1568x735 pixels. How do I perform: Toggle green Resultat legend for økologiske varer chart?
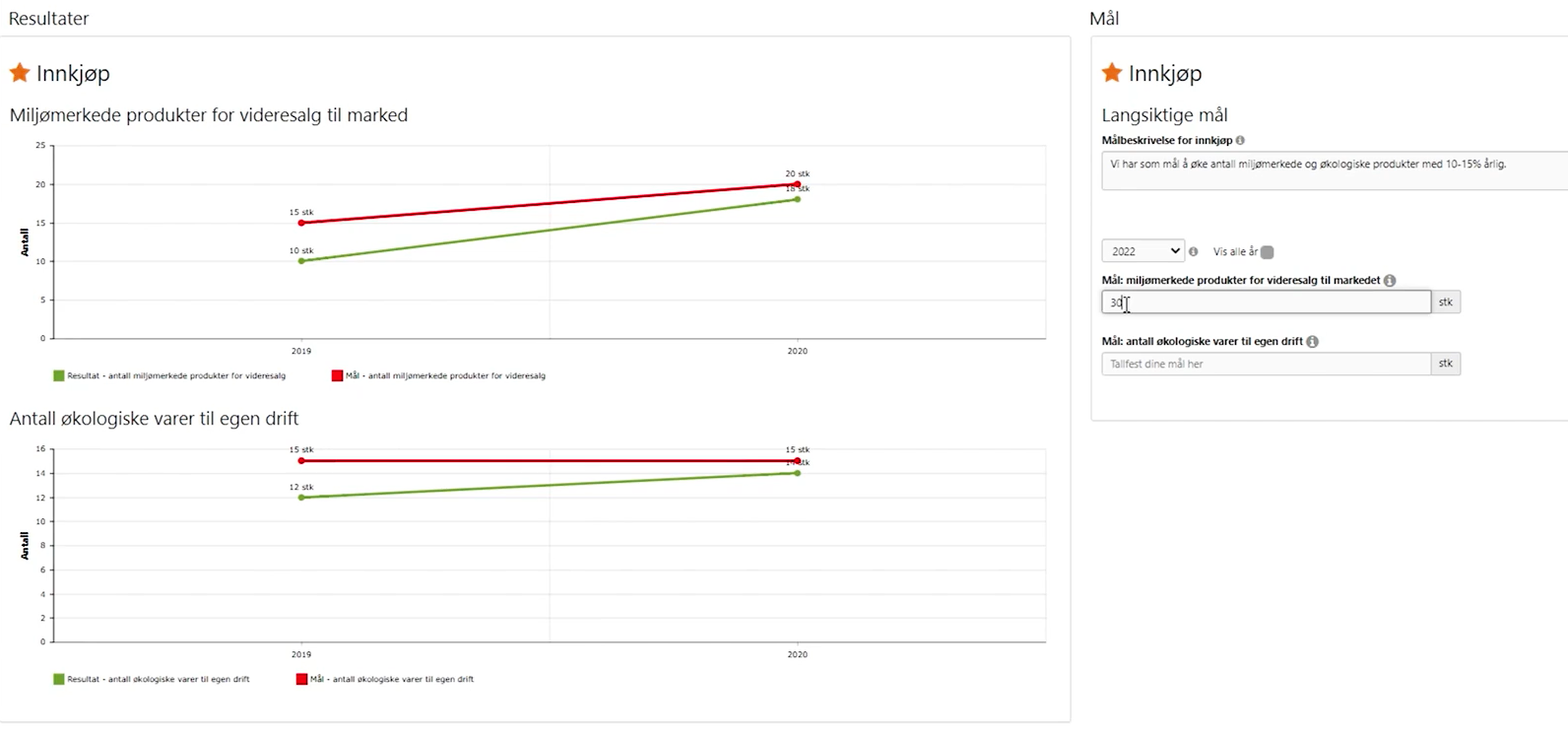click(59, 679)
